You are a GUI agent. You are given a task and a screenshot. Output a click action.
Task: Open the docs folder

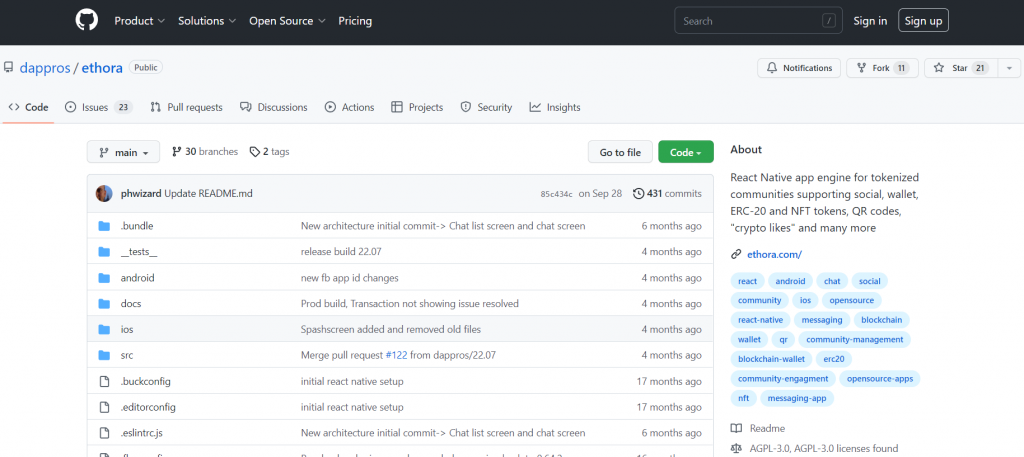(x=131, y=304)
